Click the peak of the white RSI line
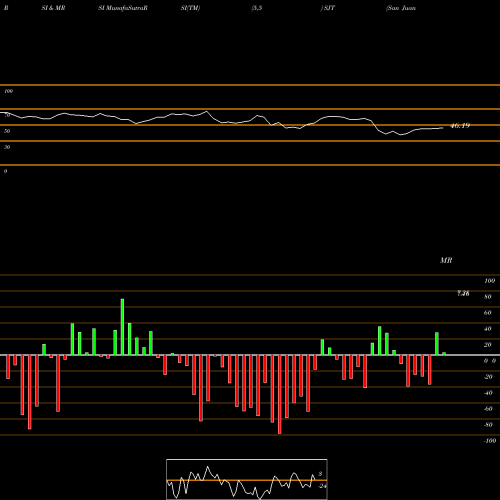The width and height of the screenshot is (500, 500). 206,111
